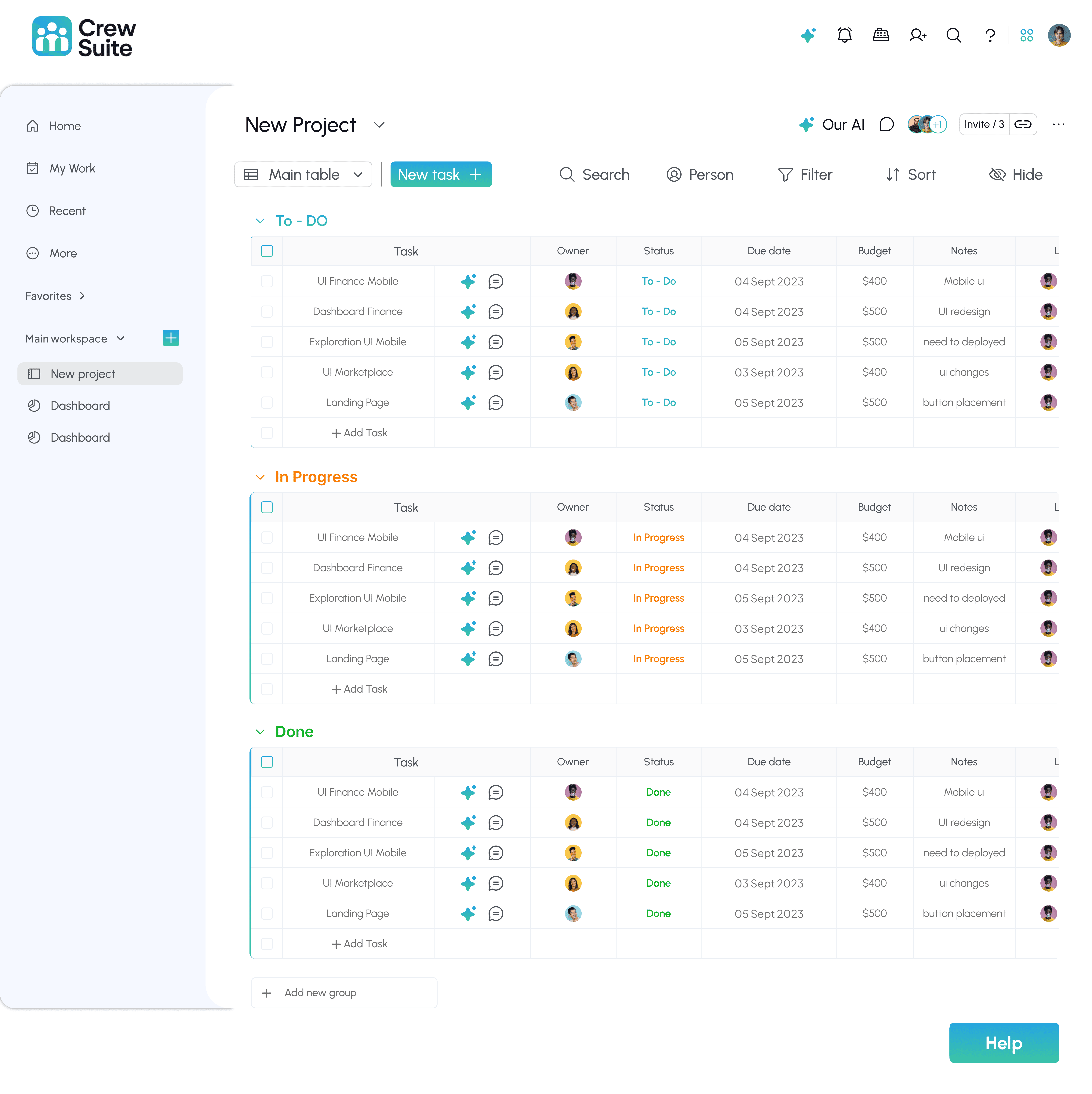Collapse the In Progress group
This screenshot has width=1092, height=1094.
[260, 477]
